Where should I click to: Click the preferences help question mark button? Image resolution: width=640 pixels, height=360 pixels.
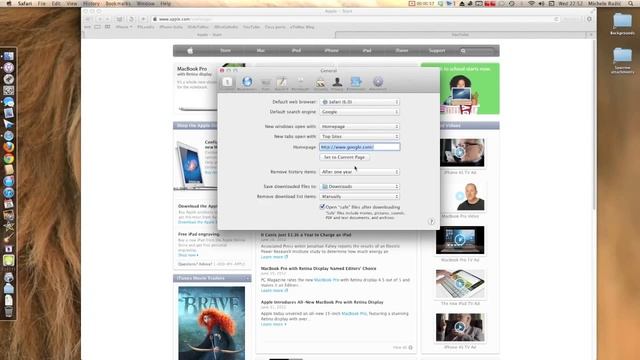pyautogui.click(x=431, y=221)
